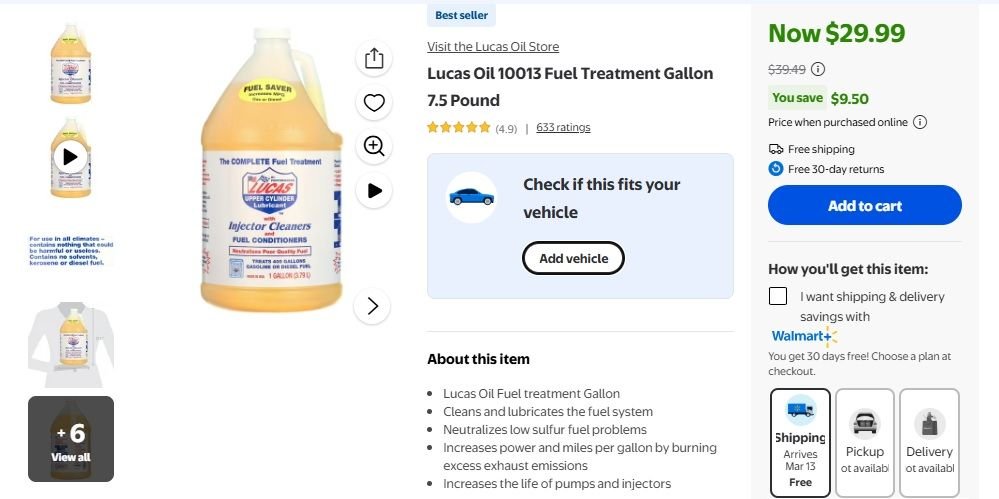Click info icon next to $39.49 price
The image size is (999, 499).
818,69
